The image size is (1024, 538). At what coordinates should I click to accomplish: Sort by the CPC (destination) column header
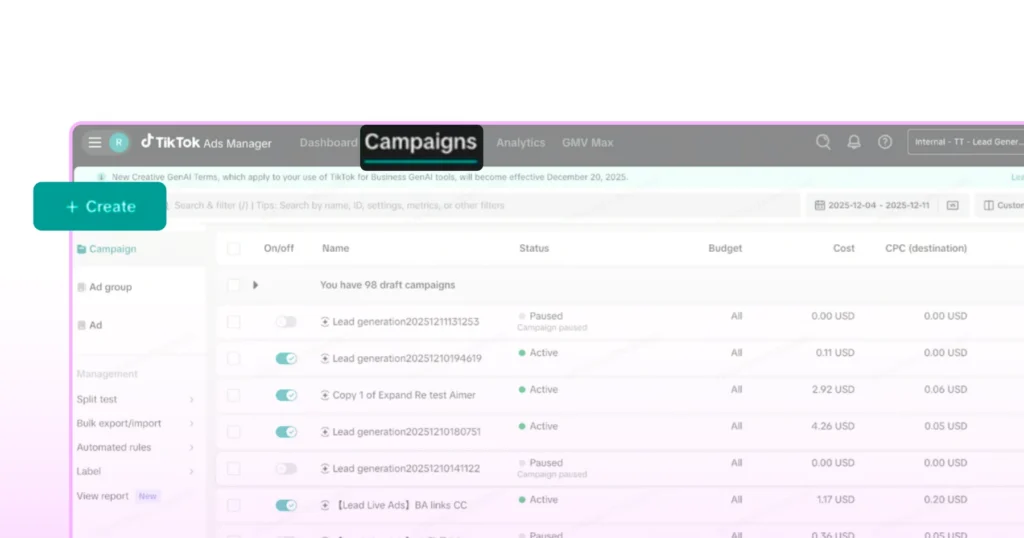(x=926, y=248)
